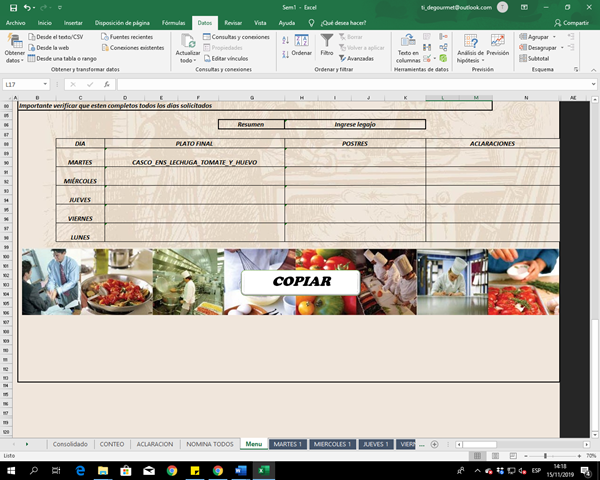Open Avanzadas filter options

point(356,59)
